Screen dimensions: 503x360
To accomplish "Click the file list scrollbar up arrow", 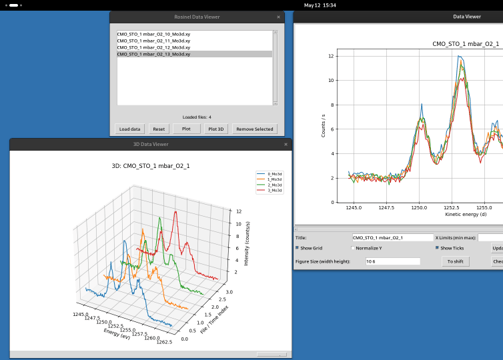I will pyautogui.click(x=275, y=32).
